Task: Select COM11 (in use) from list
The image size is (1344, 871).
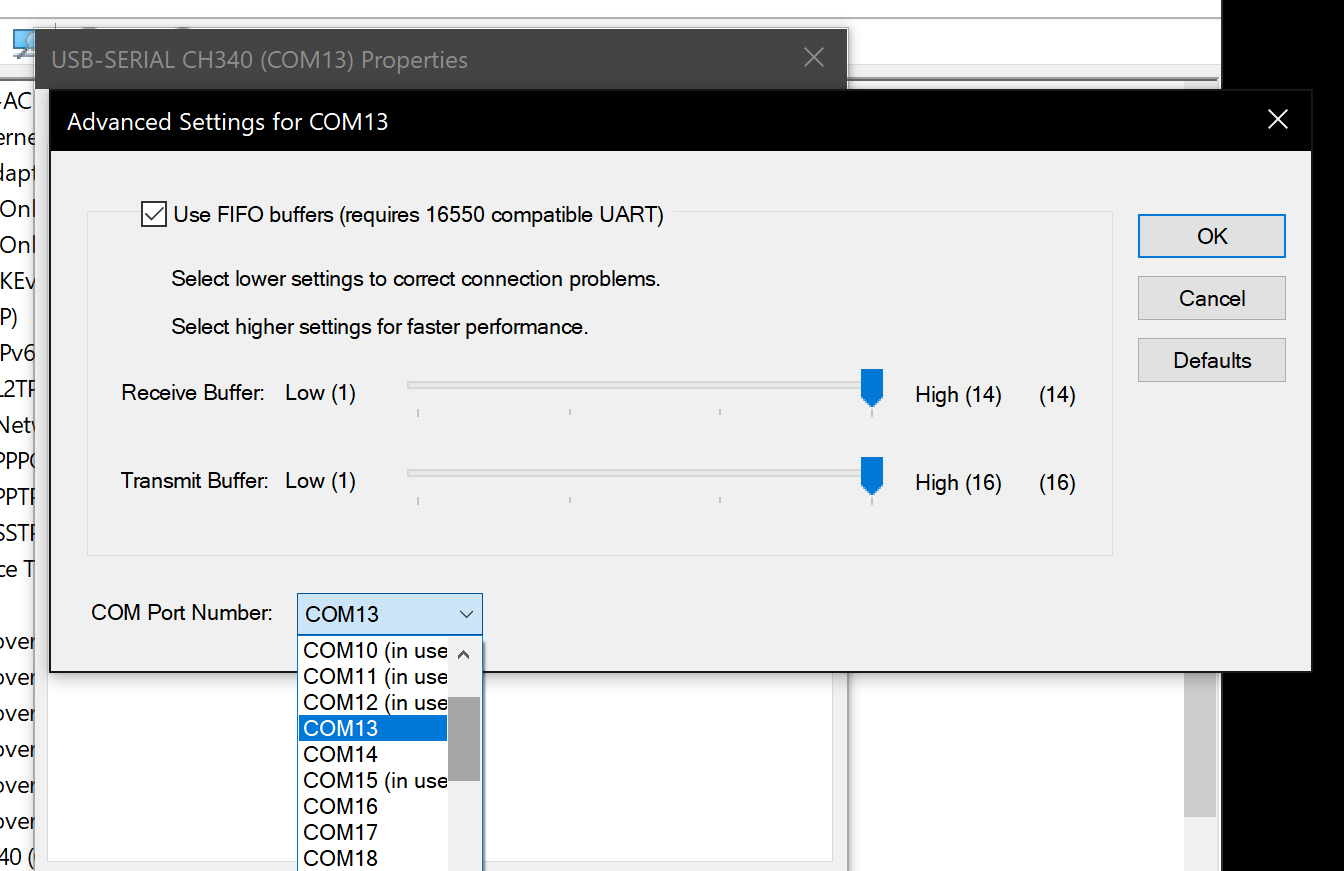Action: coord(373,676)
